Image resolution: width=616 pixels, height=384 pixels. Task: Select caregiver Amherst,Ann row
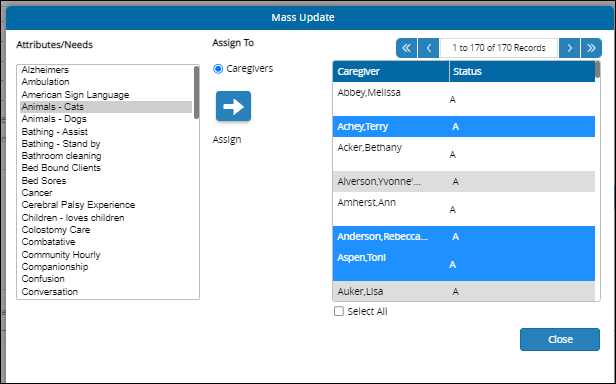pyautogui.click(x=464, y=209)
